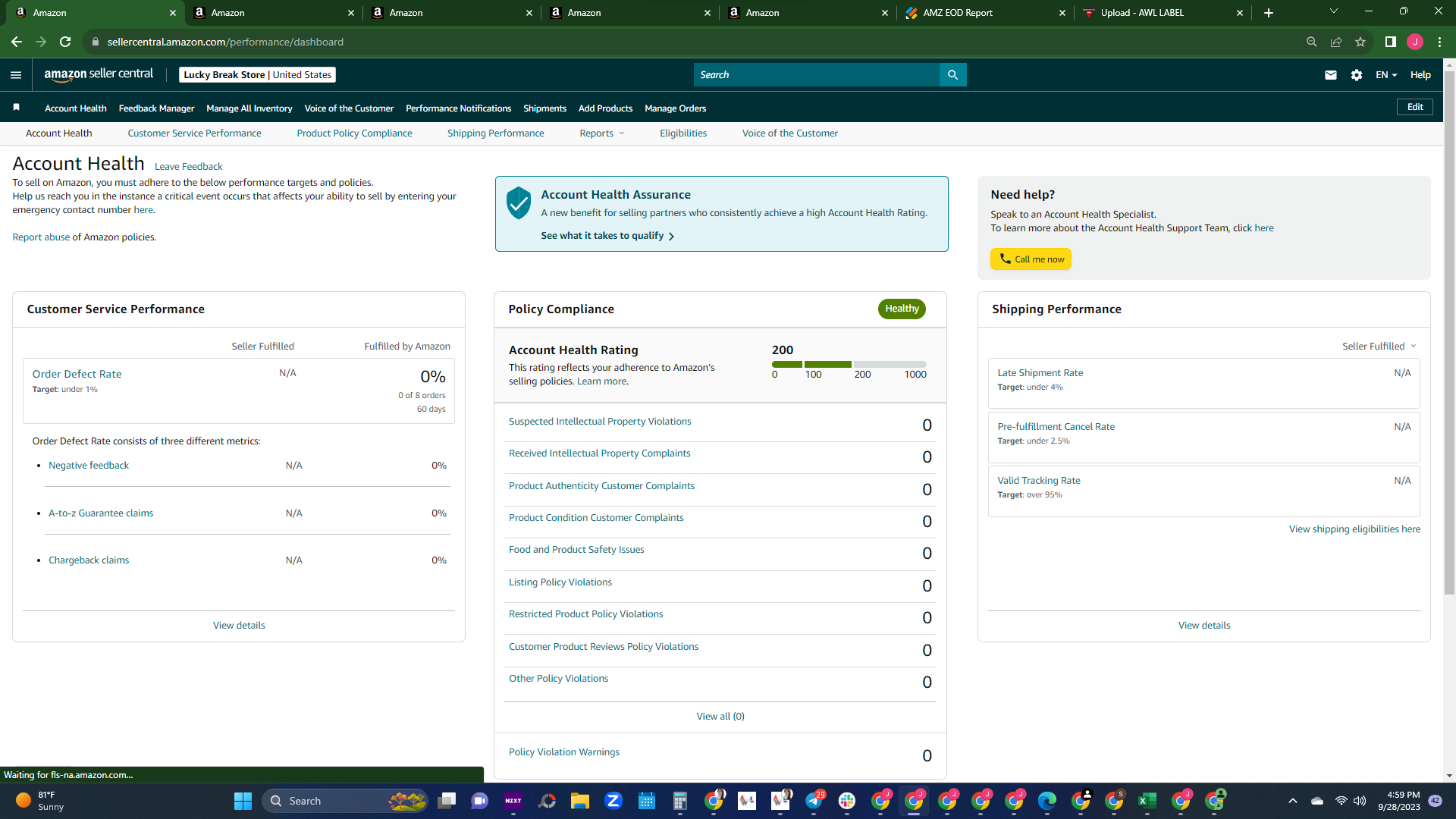Viewport: 1456px width, 819px height.
Task: Click the Leave Feedback link
Action: point(188,167)
